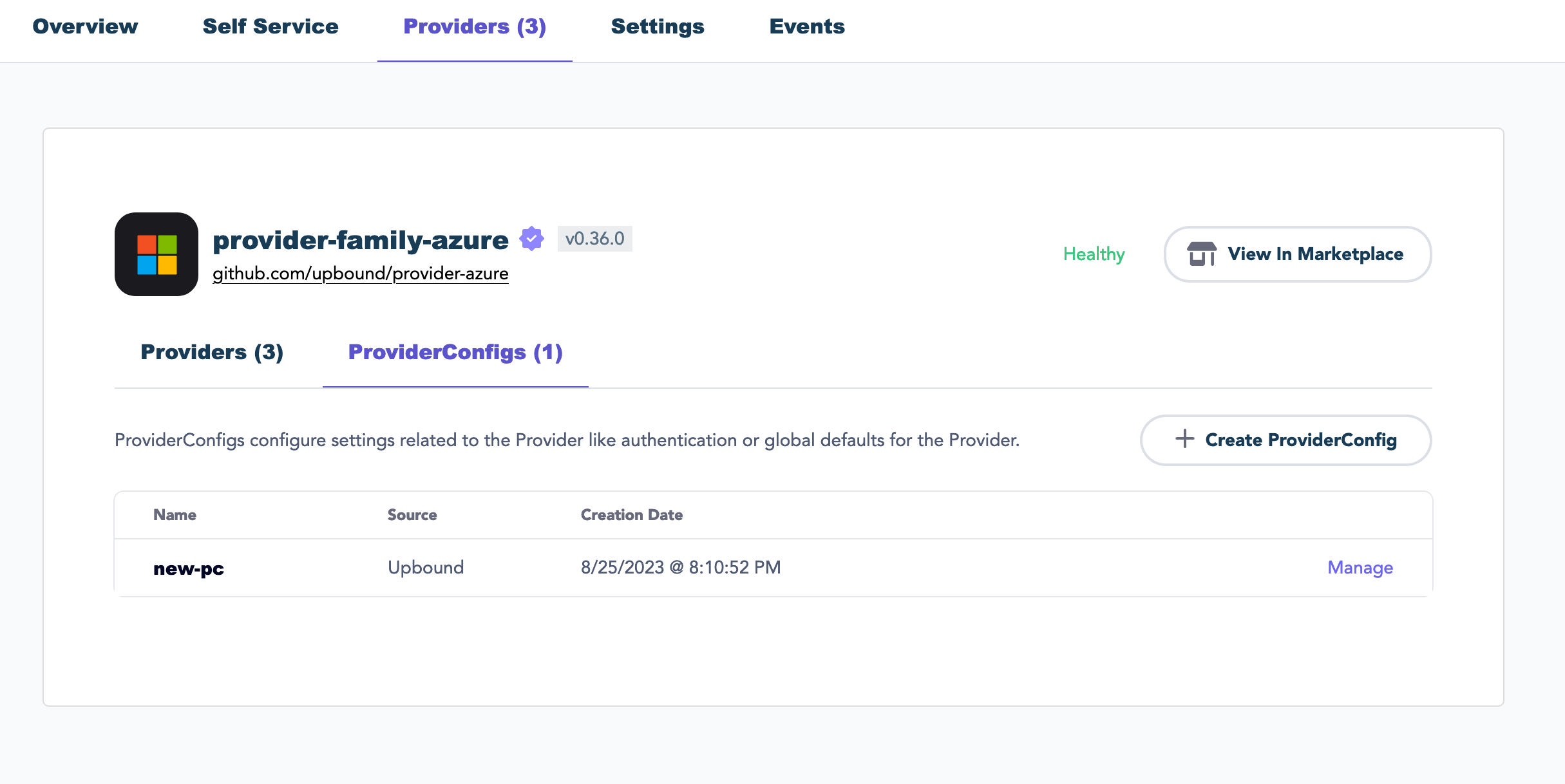Click the plus icon for Create ProviderConfig

coord(1184,439)
